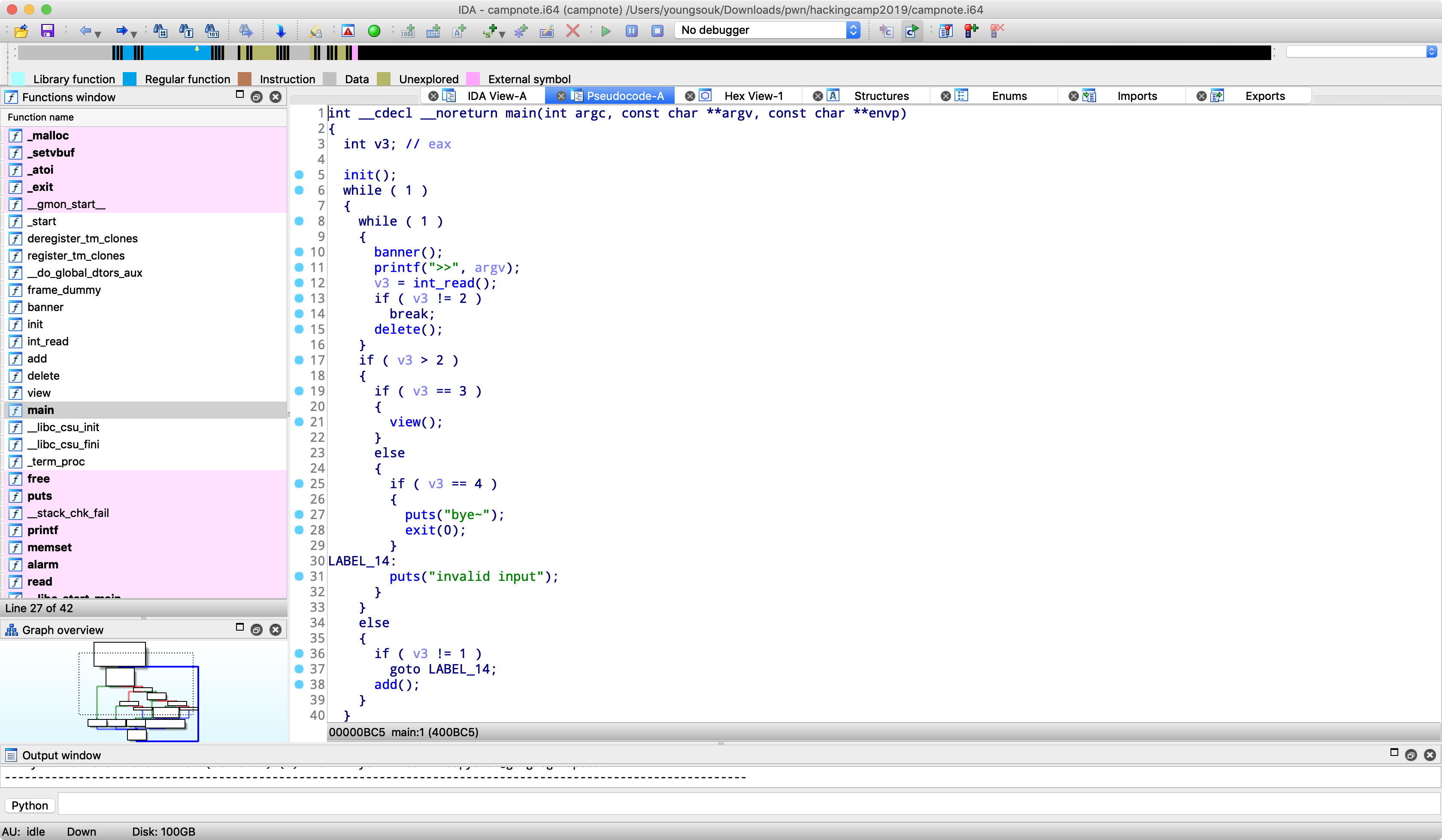Select the delete function in Functions window
This screenshot has height=840, width=1442.
(43, 376)
